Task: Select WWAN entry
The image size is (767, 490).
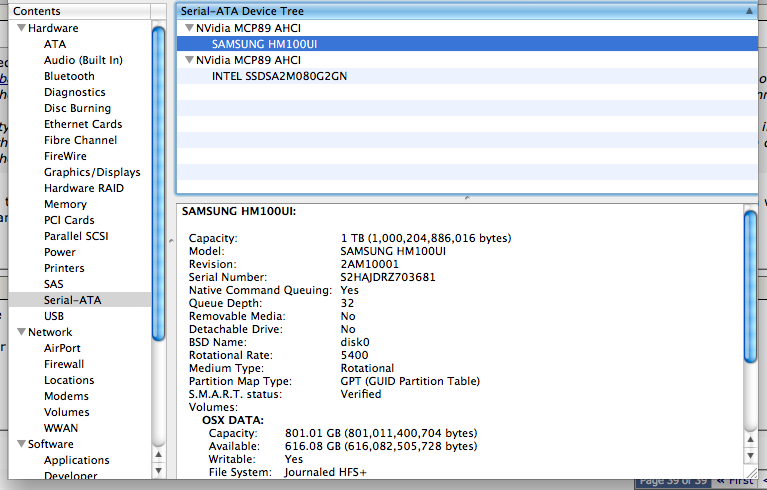Action: pos(61,428)
